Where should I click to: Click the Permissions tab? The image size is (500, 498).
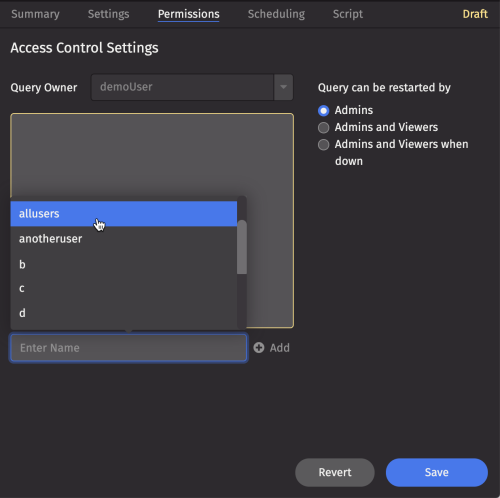pos(189,14)
